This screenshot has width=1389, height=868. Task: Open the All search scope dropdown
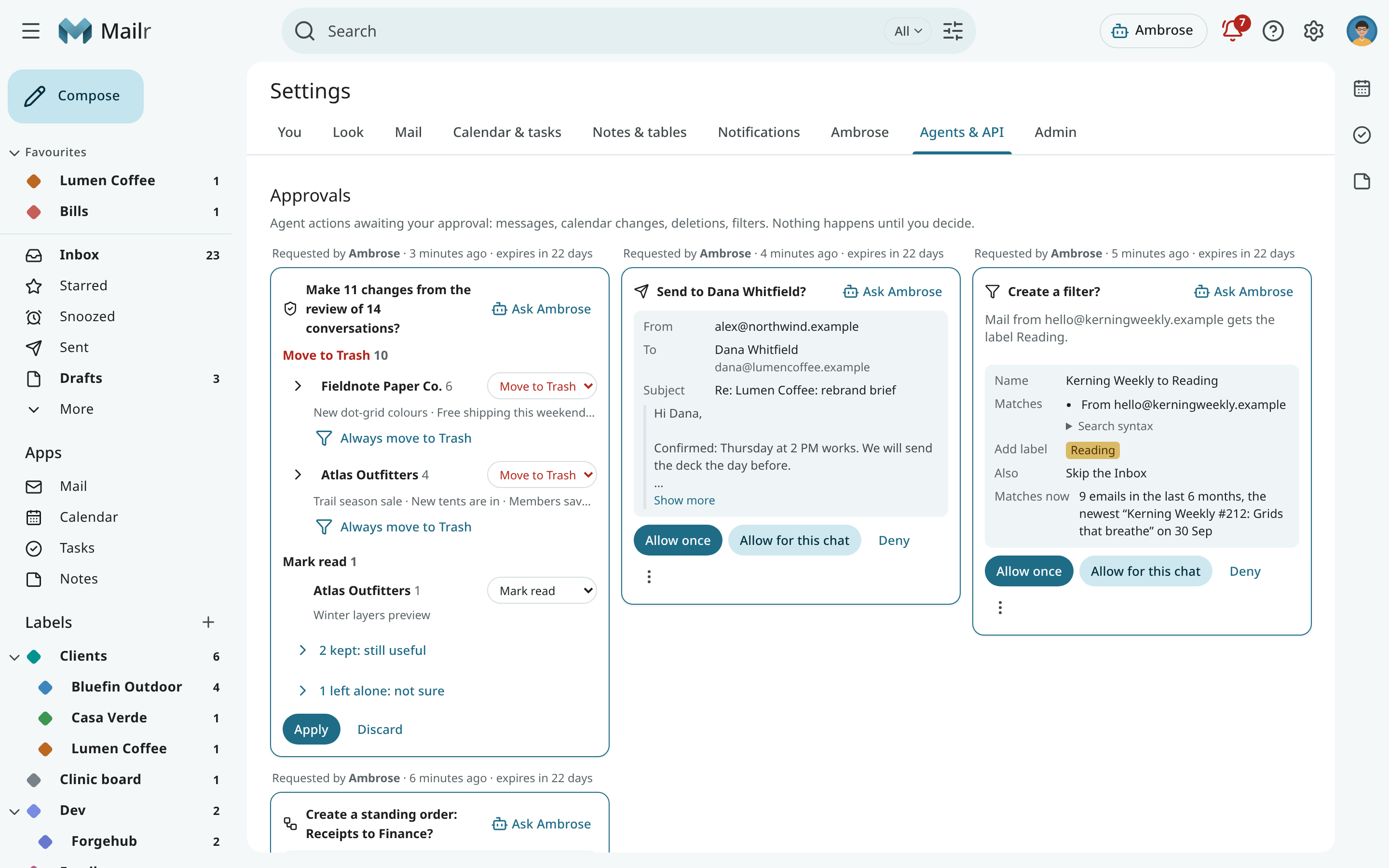click(908, 31)
